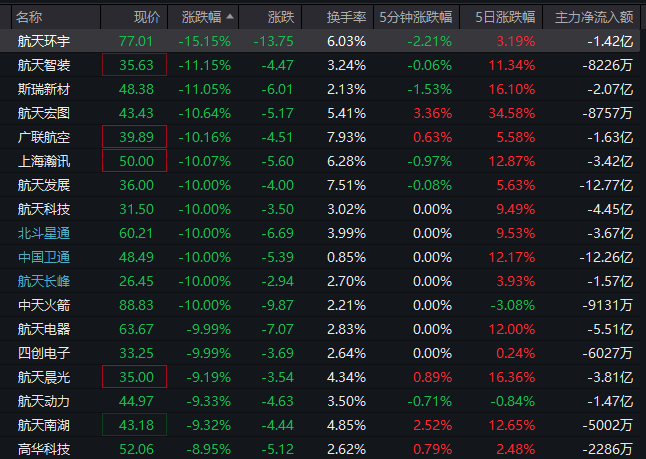Click the 名称 column header
This screenshot has height=459, width=646.
[30, 17]
